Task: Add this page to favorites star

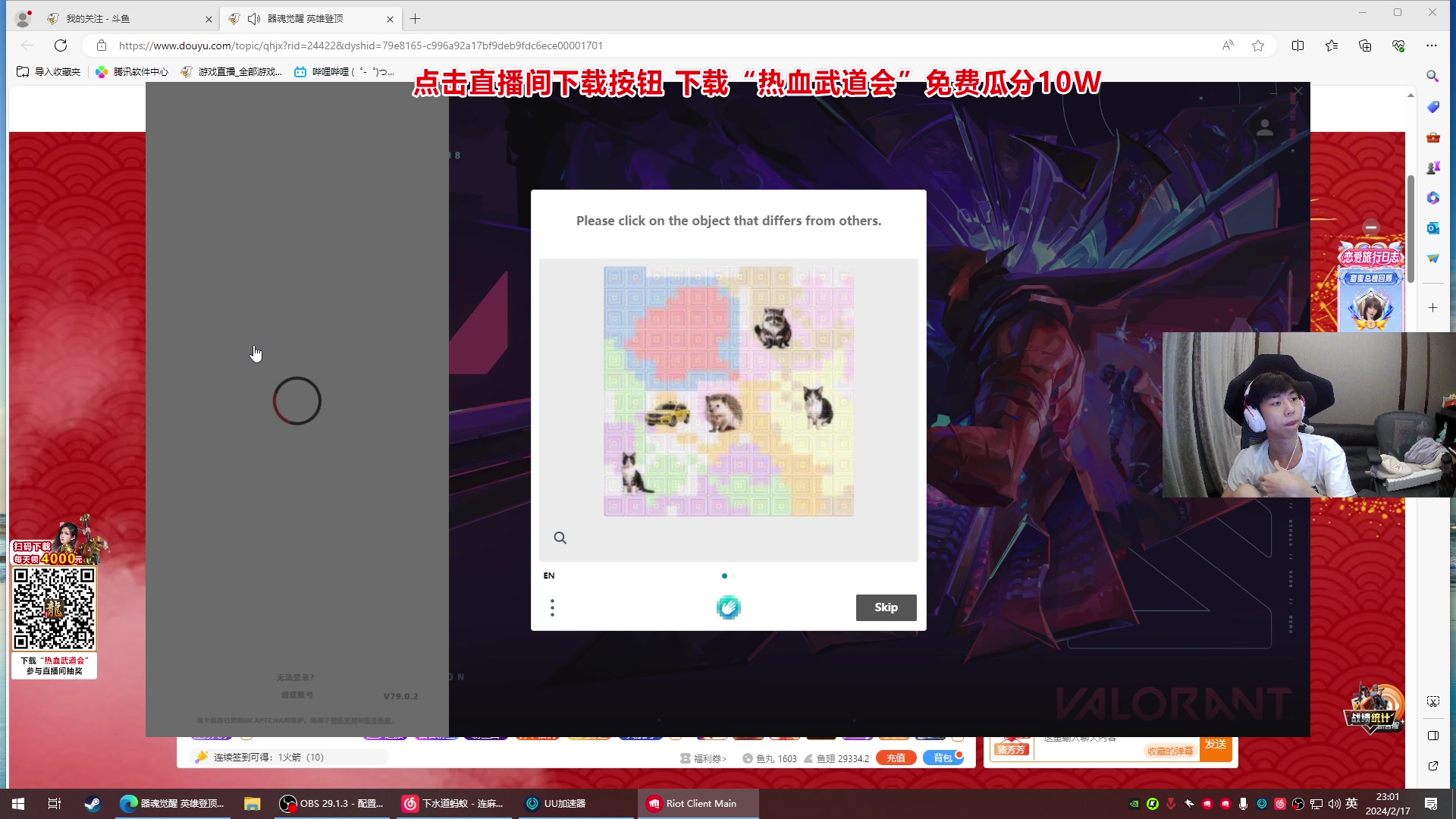Action: [x=1258, y=45]
